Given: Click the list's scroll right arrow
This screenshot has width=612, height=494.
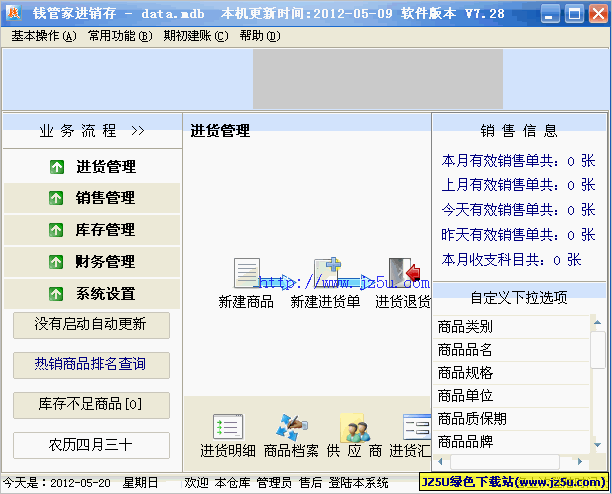Looking at the screenshot, I should pos(580,462).
